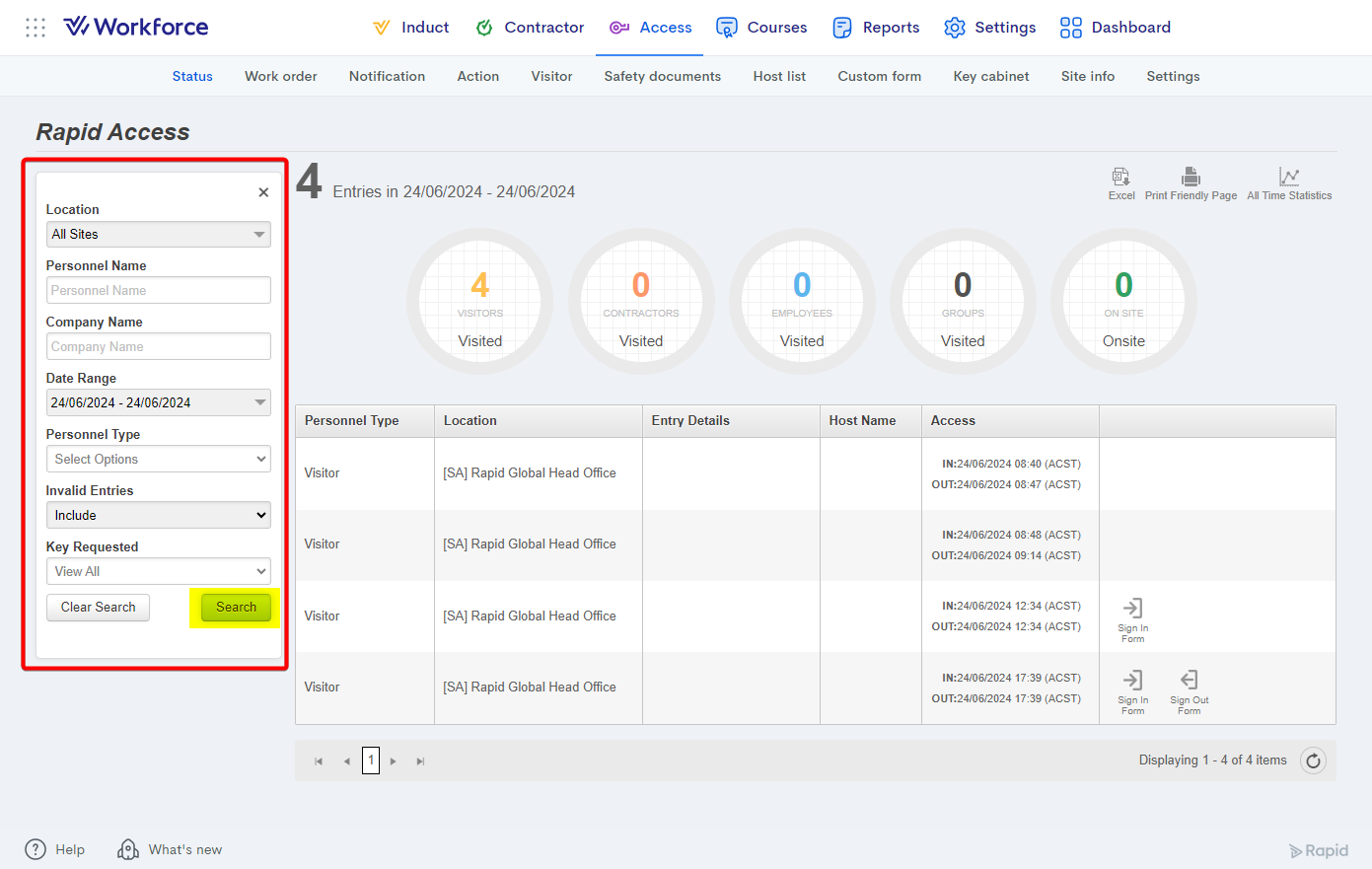View All Time Statistics chart
1372x869 pixels.
pos(1289,183)
